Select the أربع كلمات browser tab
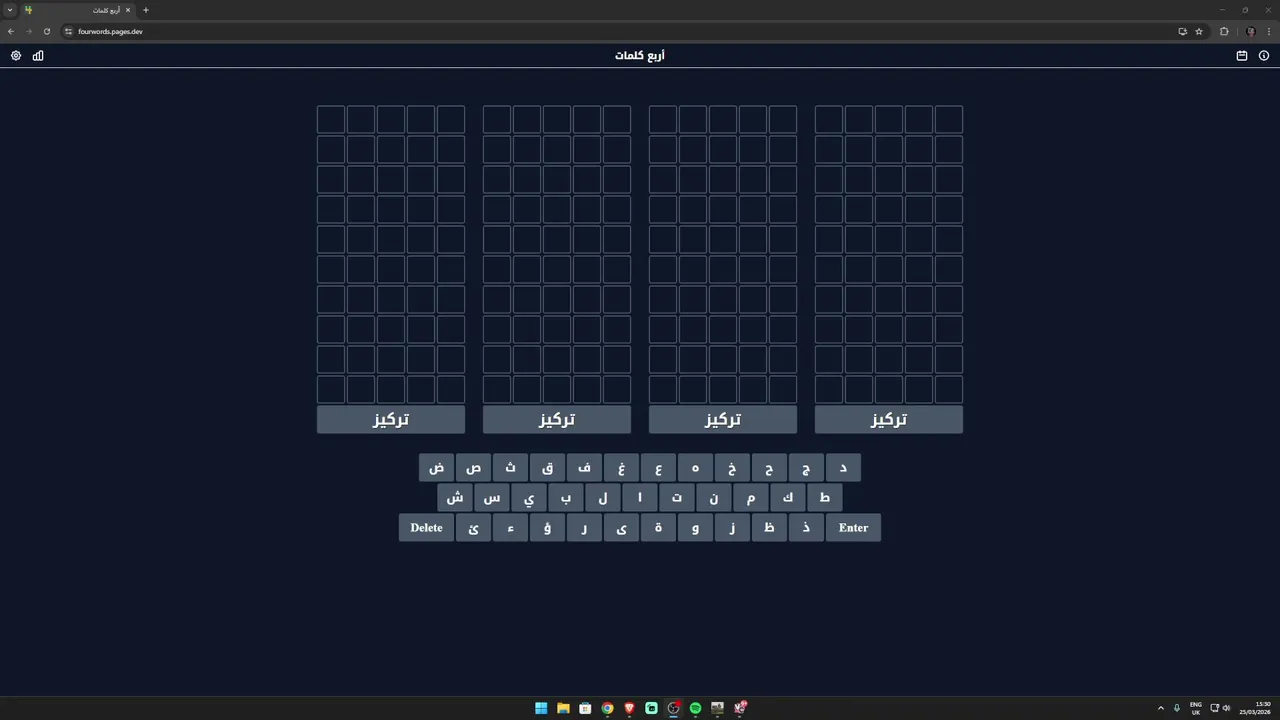This screenshot has height=720, width=1280. tap(78, 10)
